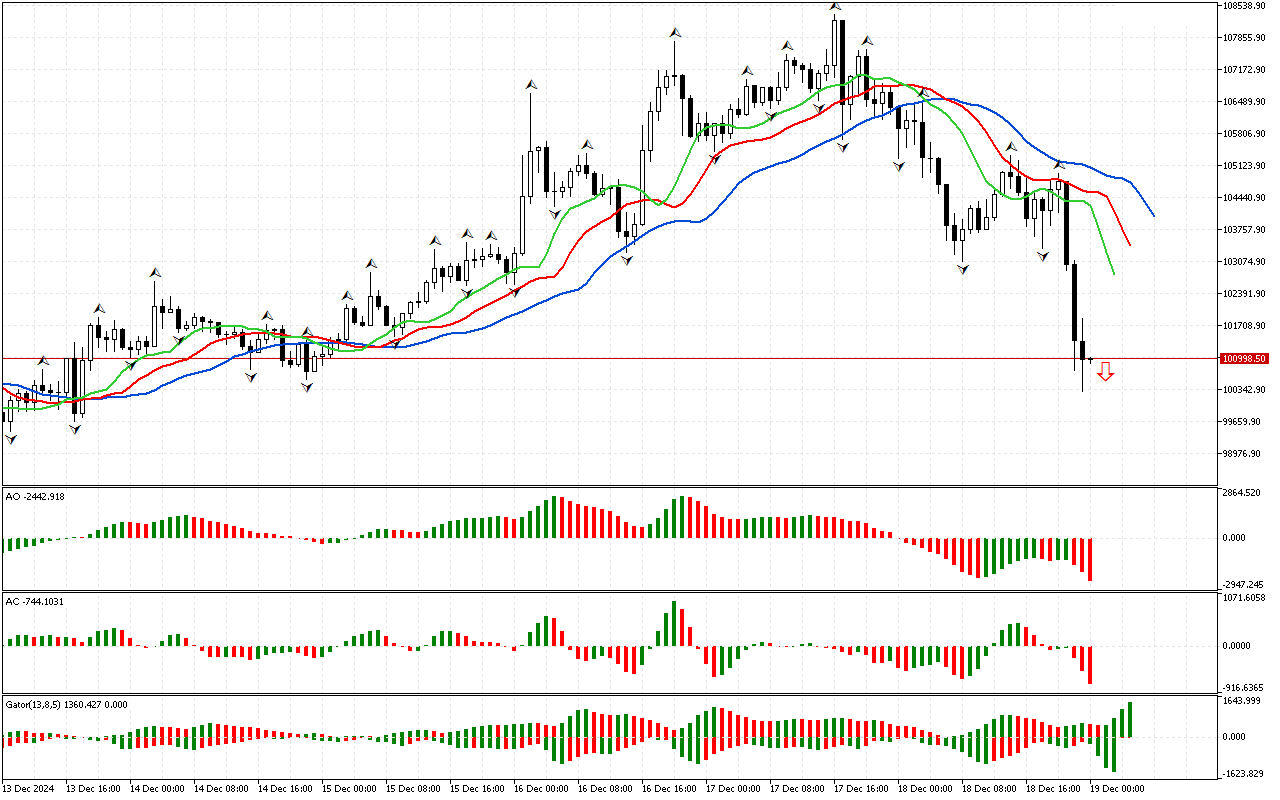Select the current price label 100998.50

tap(1245, 358)
